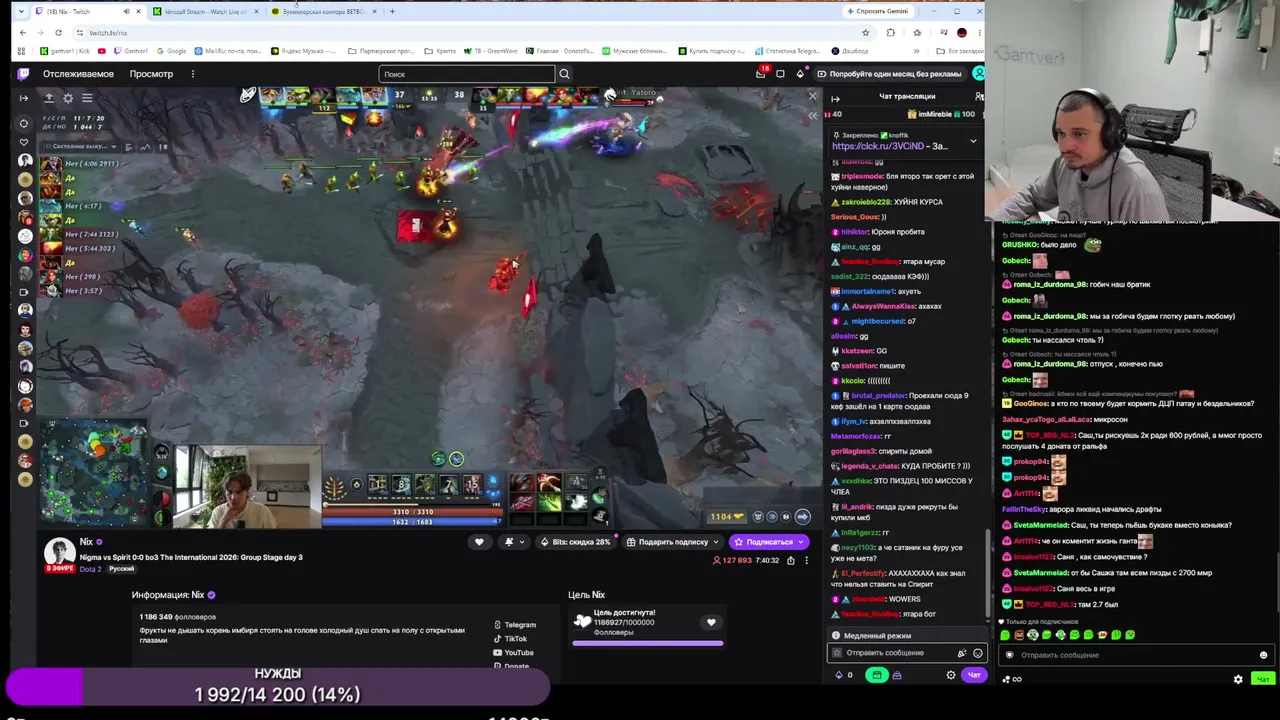Click the Bits diamond icon in top bar
This screenshot has height=720, width=1280.
(x=800, y=74)
